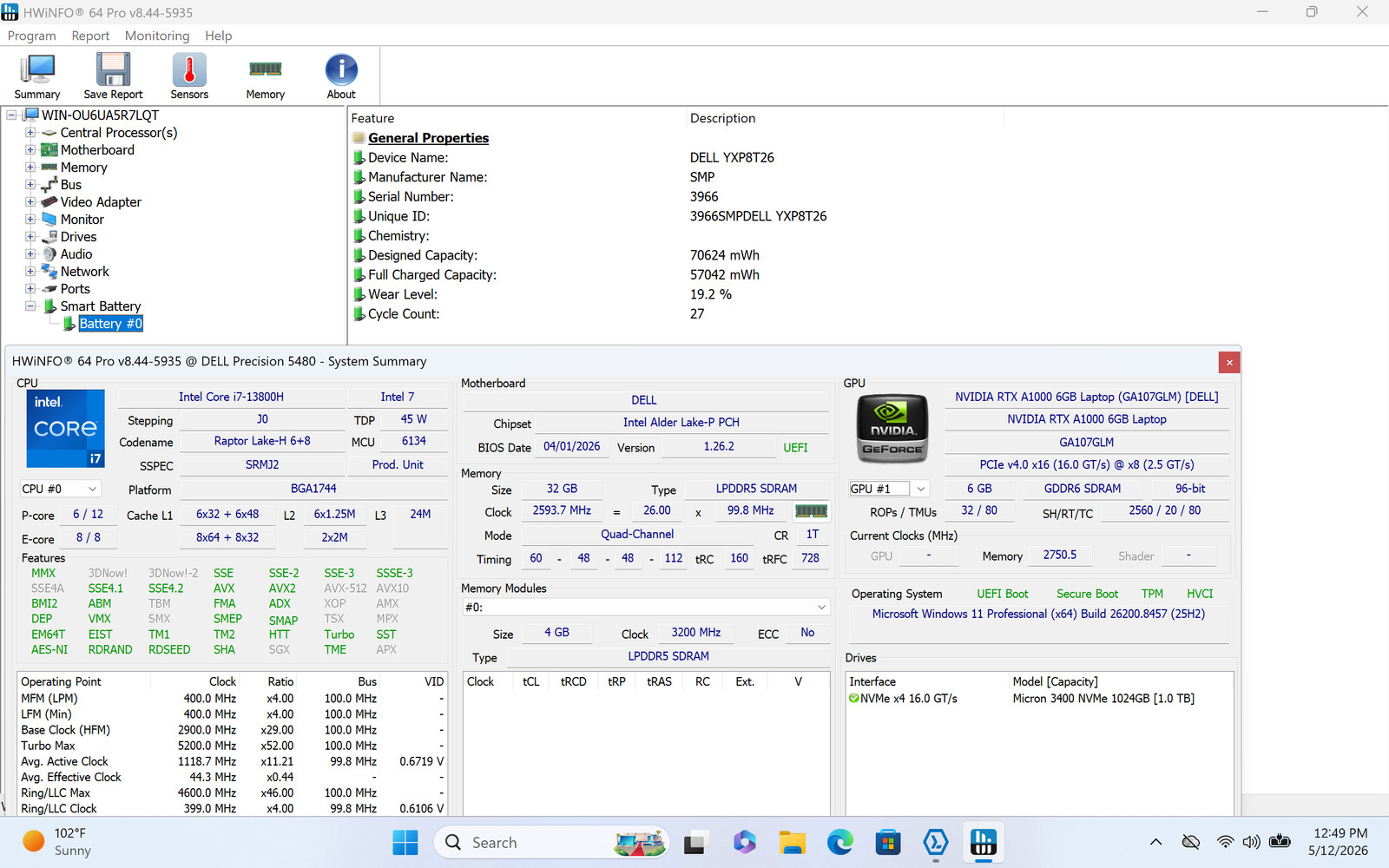The height and width of the screenshot is (868, 1389).
Task: Click the Intel Core i7 logo
Action: point(65,428)
